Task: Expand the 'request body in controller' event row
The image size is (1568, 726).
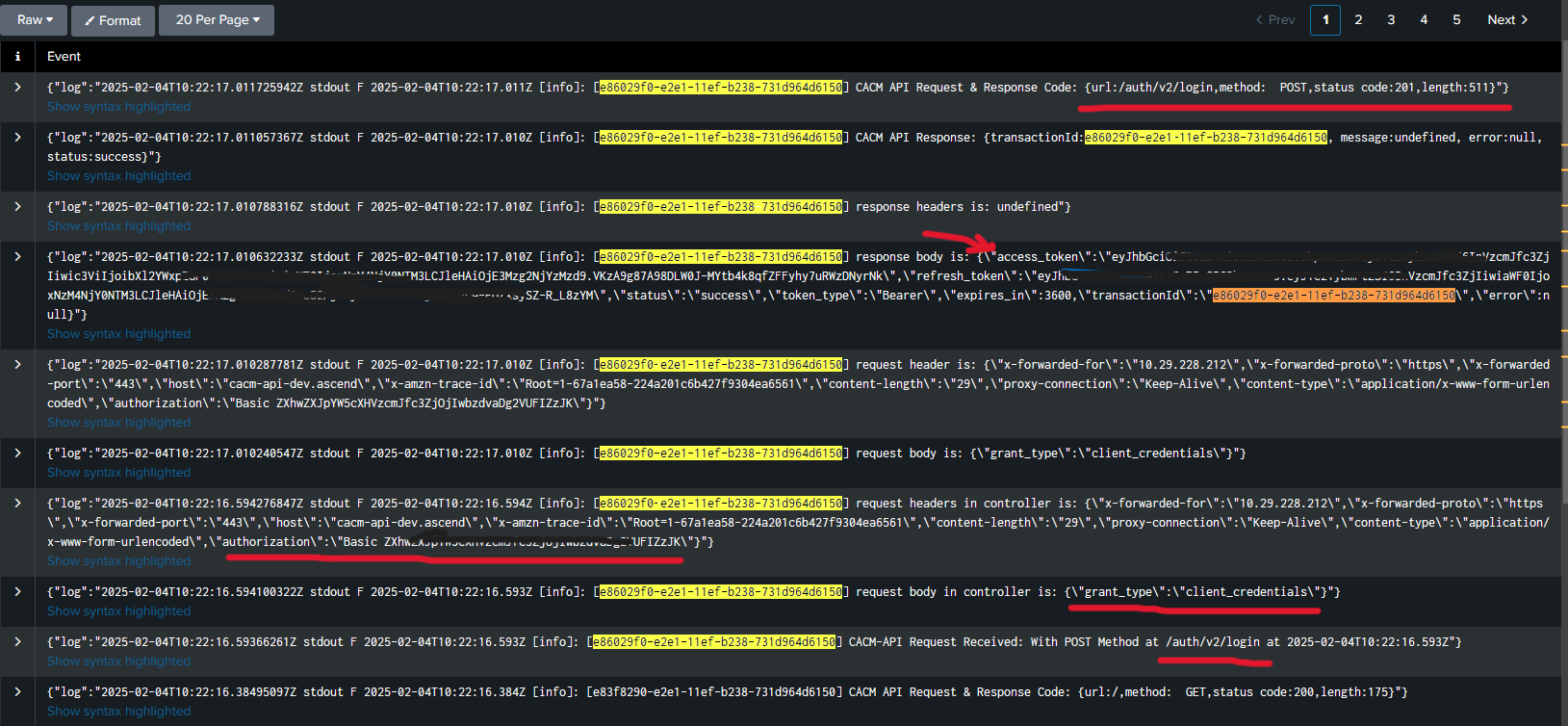Action: [x=17, y=592]
